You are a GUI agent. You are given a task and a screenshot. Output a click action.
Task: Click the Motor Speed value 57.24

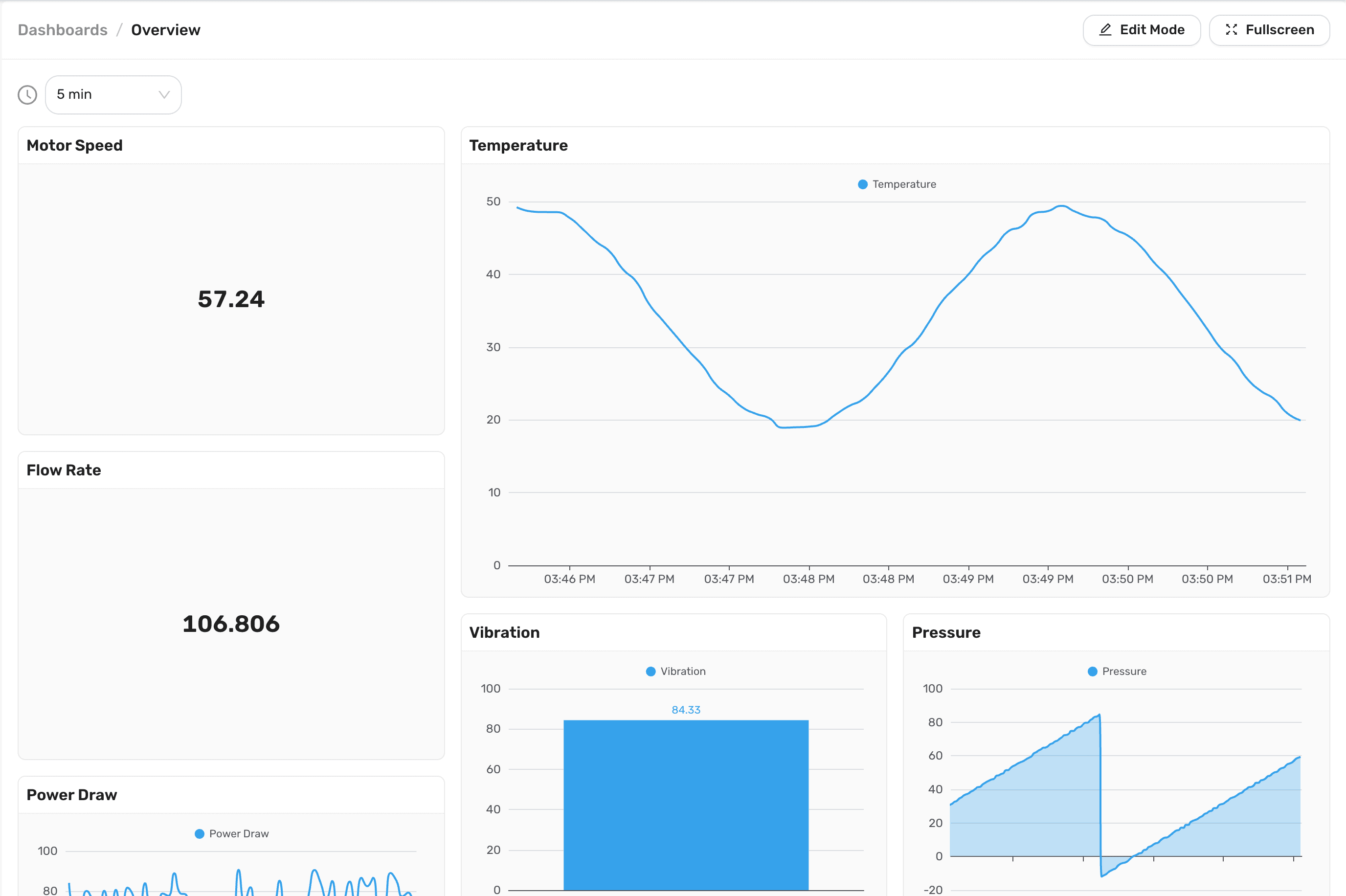coord(231,299)
